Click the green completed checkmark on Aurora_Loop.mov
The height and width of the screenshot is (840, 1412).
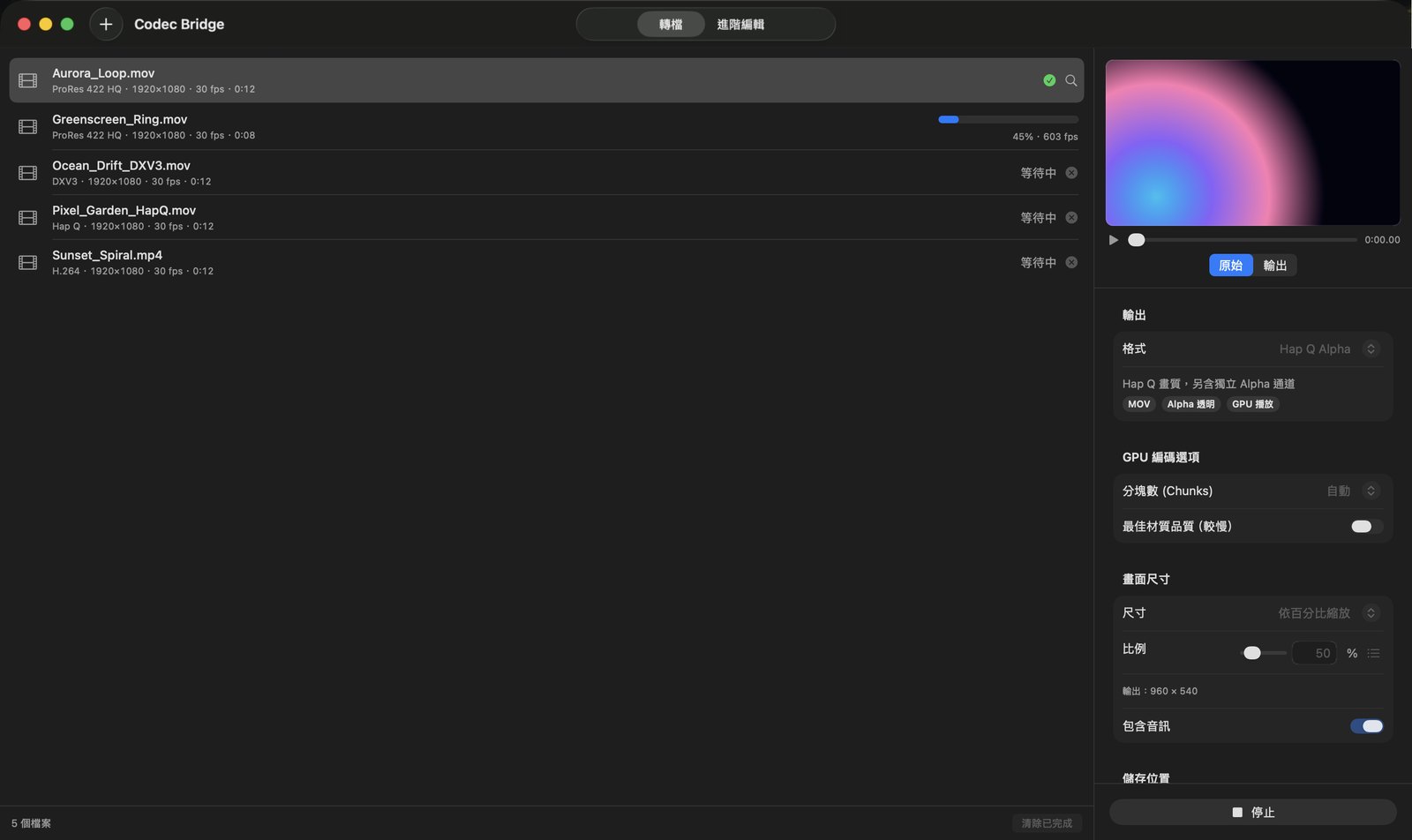1049,80
